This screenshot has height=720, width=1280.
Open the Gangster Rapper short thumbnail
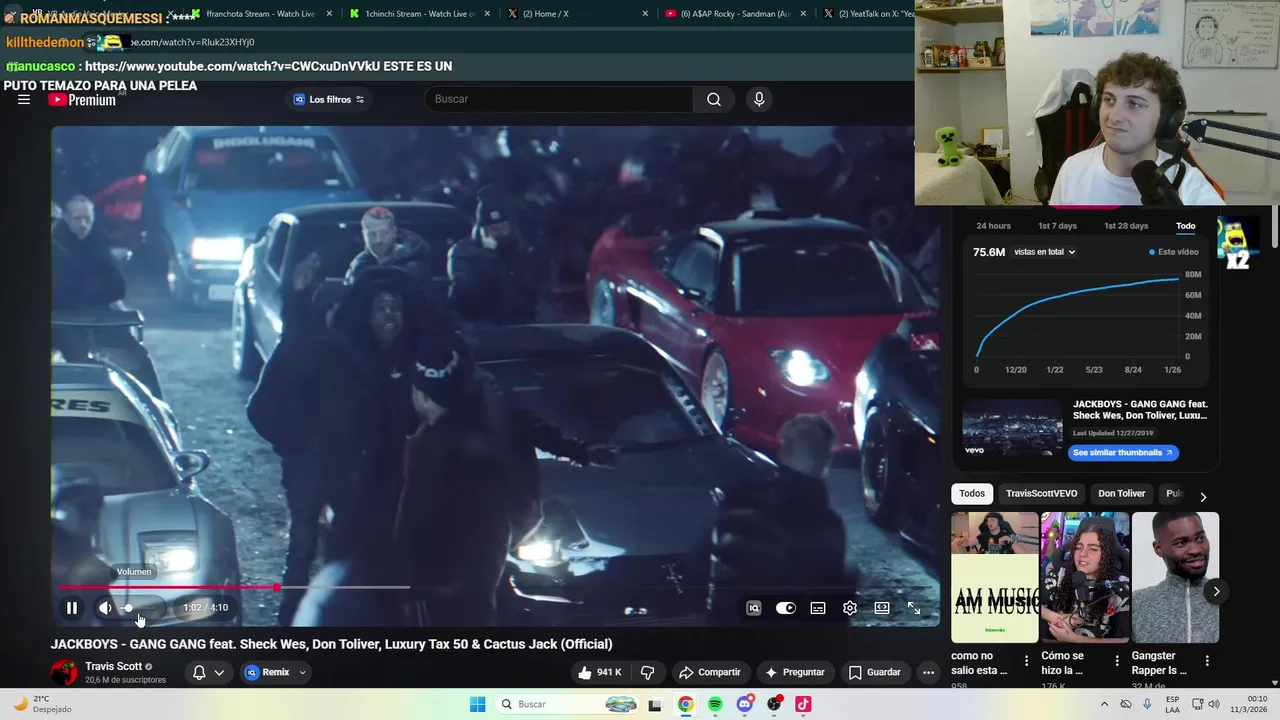click(1175, 577)
